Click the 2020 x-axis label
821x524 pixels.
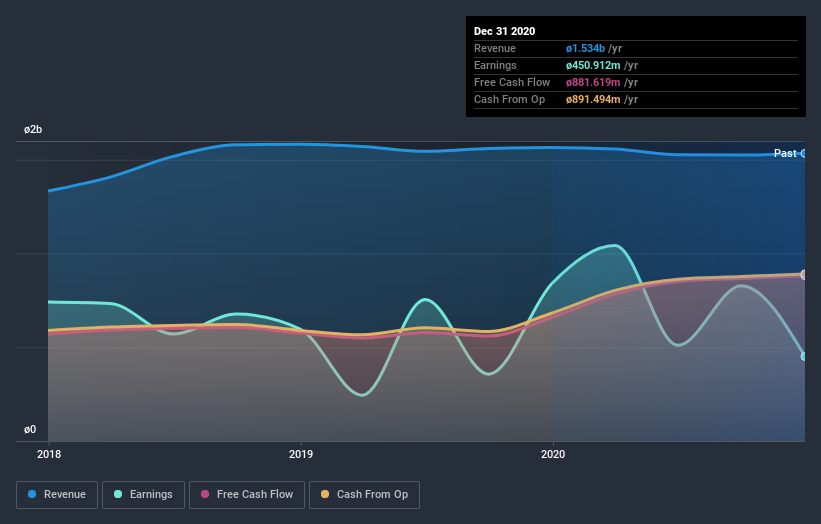coord(553,454)
